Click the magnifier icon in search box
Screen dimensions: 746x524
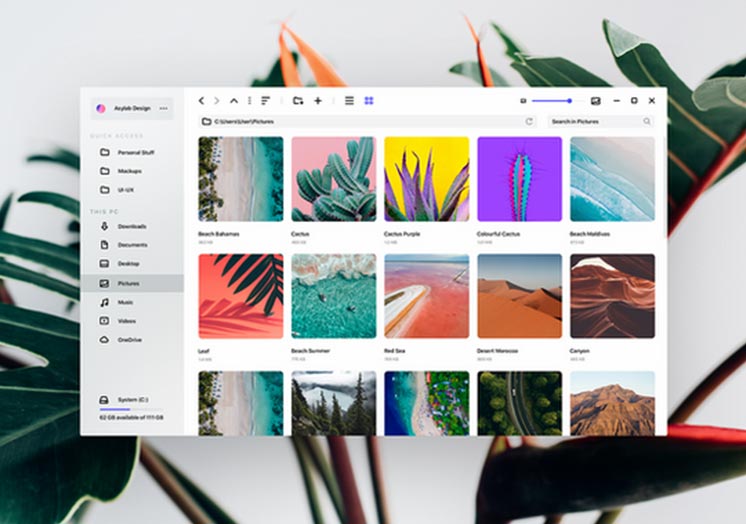(x=647, y=121)
